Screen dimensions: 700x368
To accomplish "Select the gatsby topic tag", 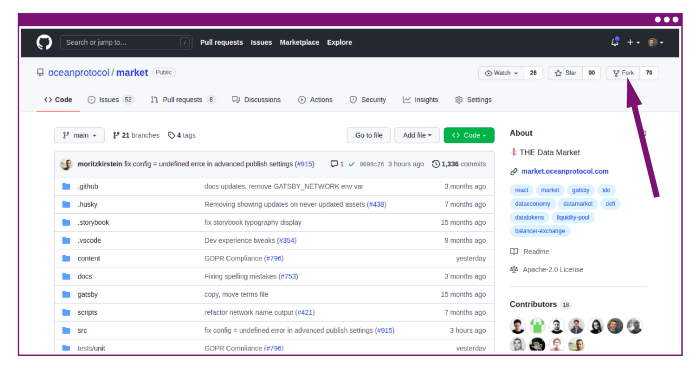I will pos(581,190).
